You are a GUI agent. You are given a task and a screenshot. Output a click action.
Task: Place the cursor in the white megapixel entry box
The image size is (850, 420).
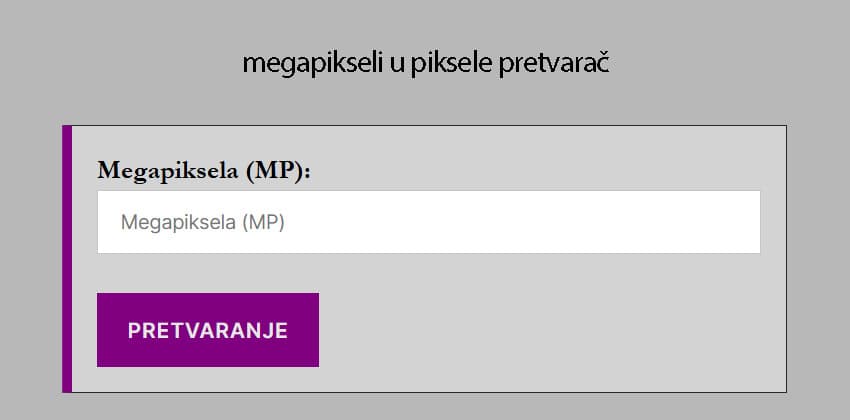click(x=500, y=222)
